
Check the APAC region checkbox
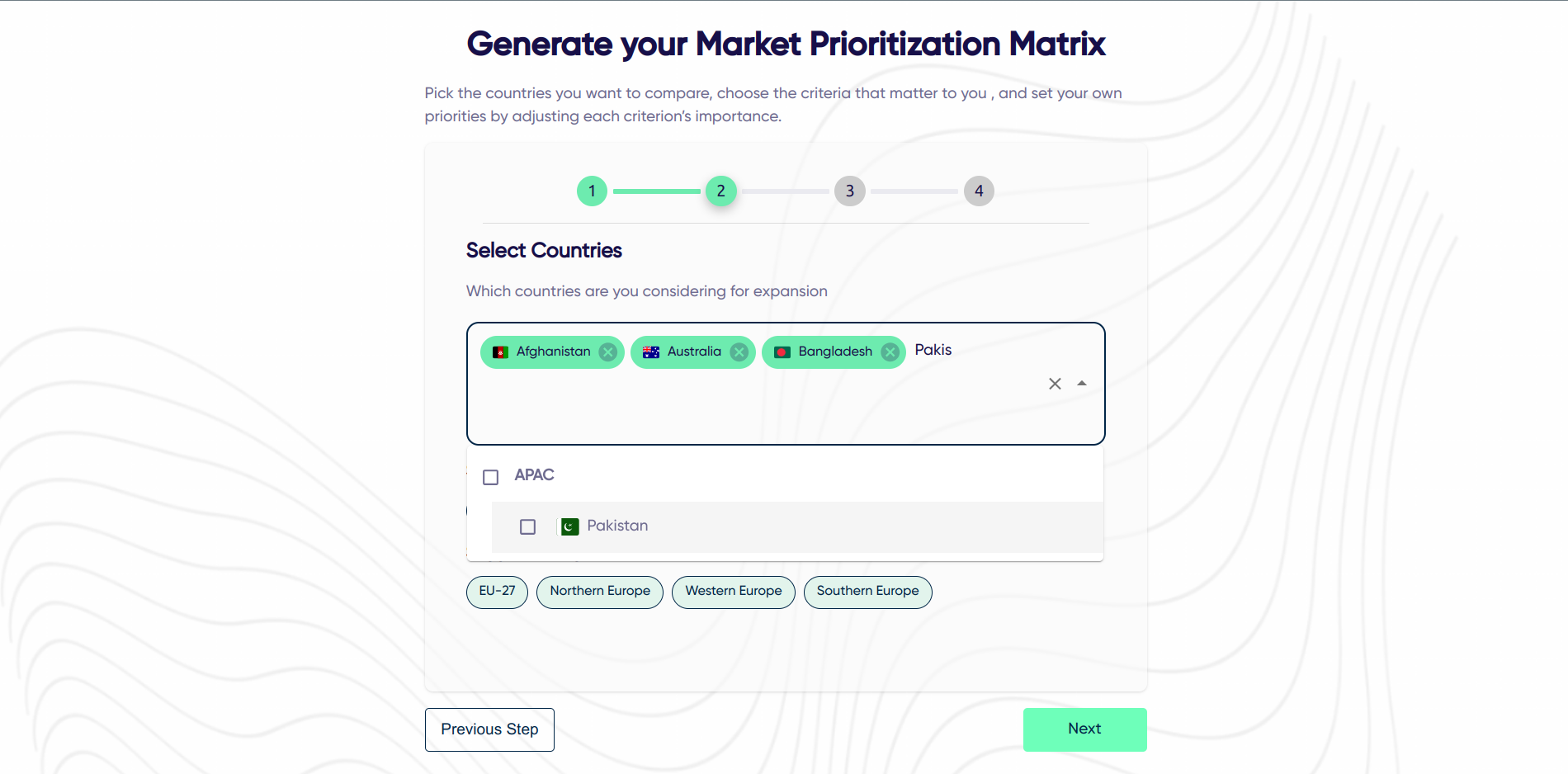pos(490,477)
